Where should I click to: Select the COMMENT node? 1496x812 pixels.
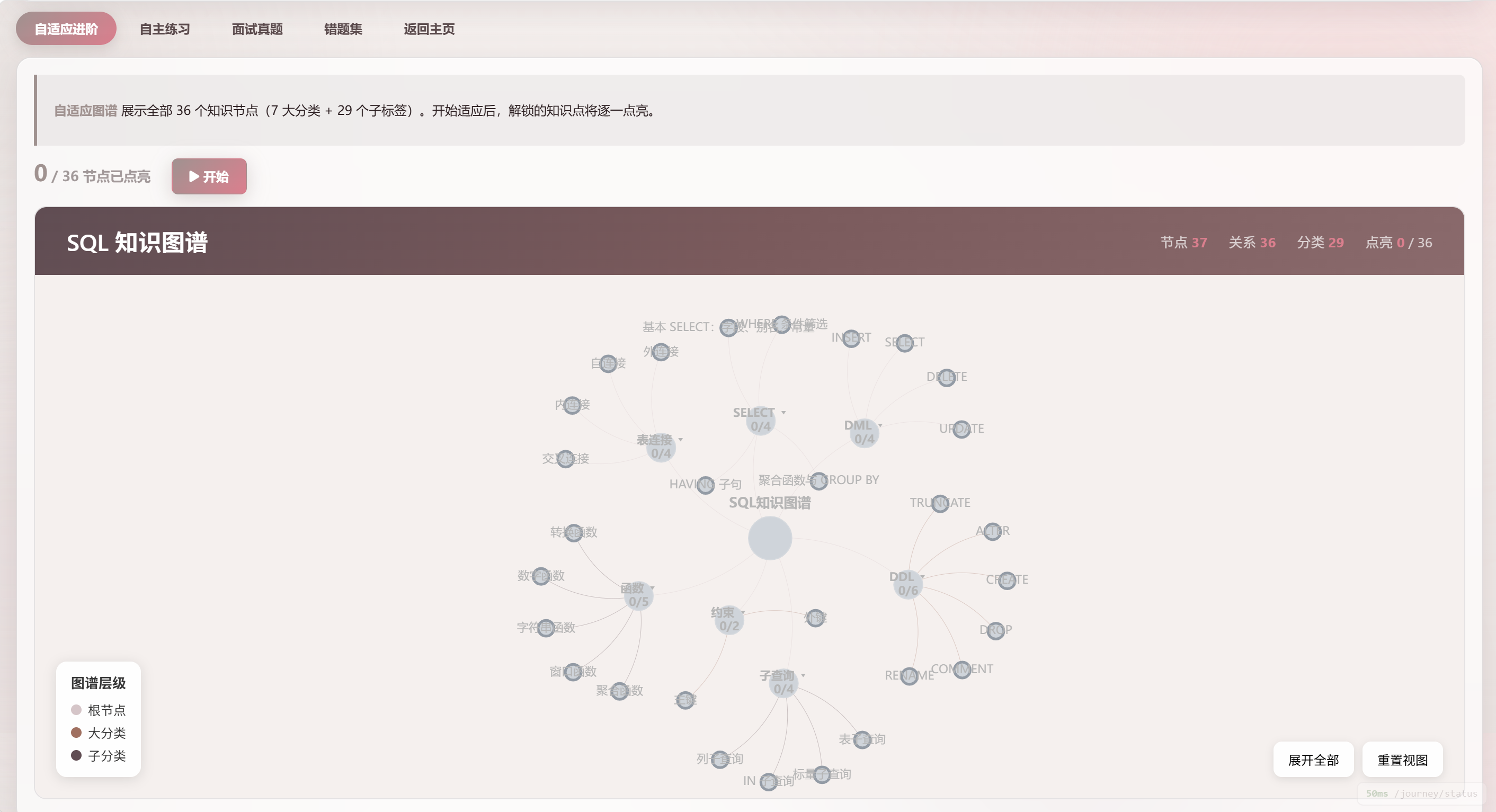pyautogui.click(x=961, y=669)
